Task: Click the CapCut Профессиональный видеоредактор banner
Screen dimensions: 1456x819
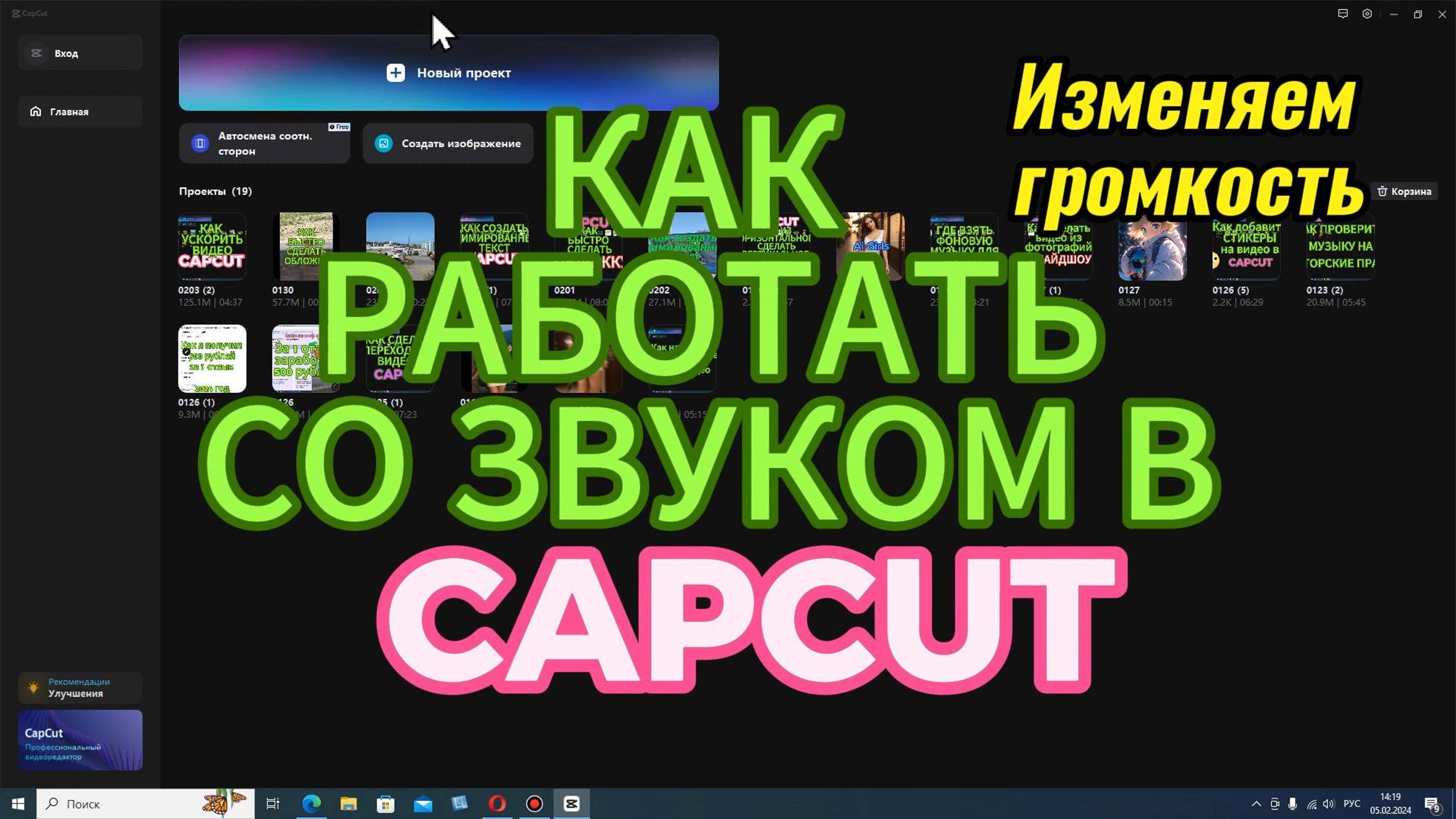Action: coord(80,740)
